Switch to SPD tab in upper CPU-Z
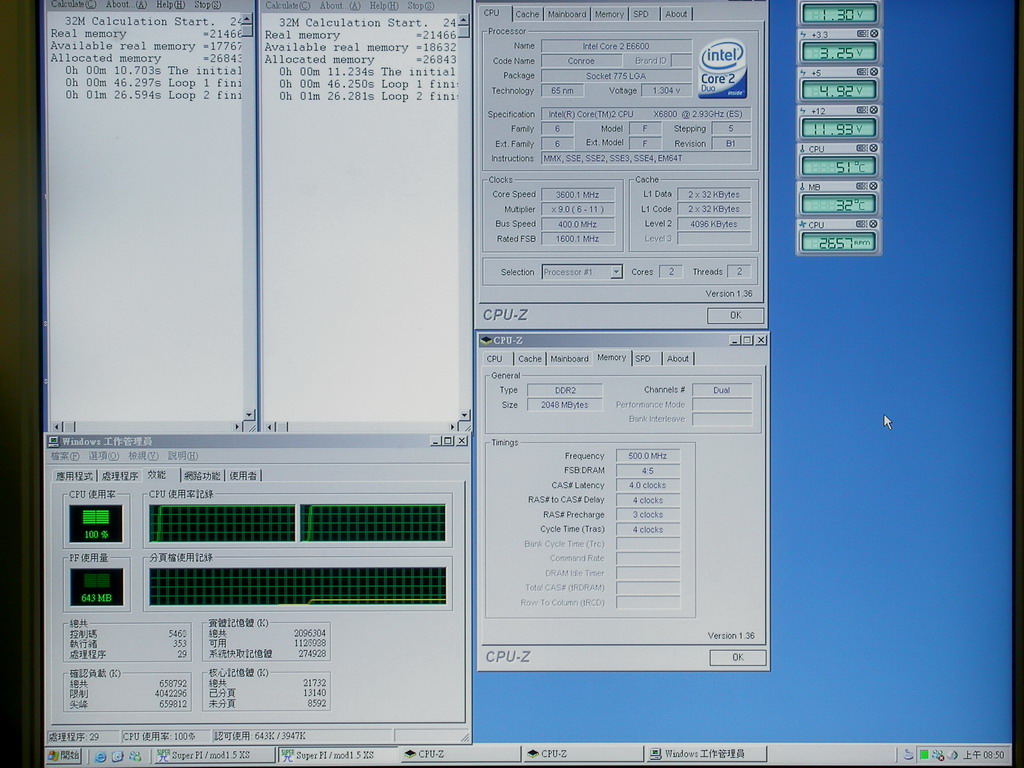This screenshot has height=768, width=1024. pyautogui.click(x=641, y=14)
